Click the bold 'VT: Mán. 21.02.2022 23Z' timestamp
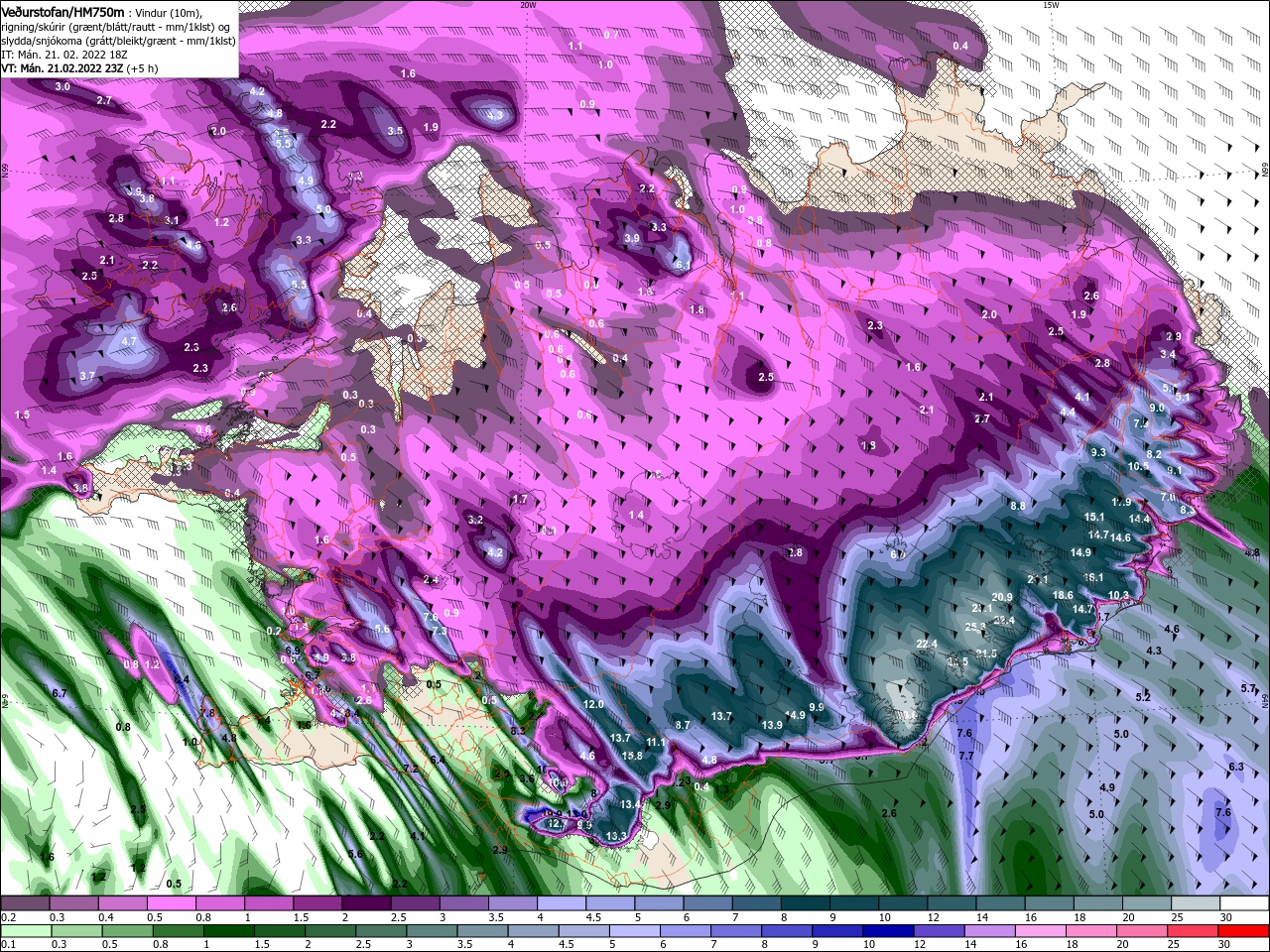Image resolution: width=1270 pixels, height=952 pixels. pyautogui.click(x=63, y=68)
